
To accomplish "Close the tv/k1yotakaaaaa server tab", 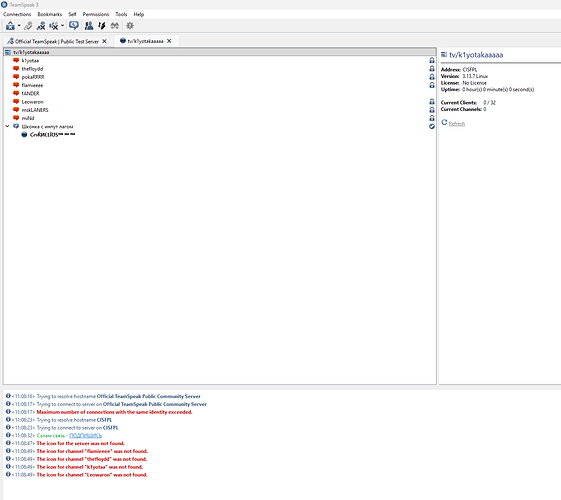I will (169, 41).
